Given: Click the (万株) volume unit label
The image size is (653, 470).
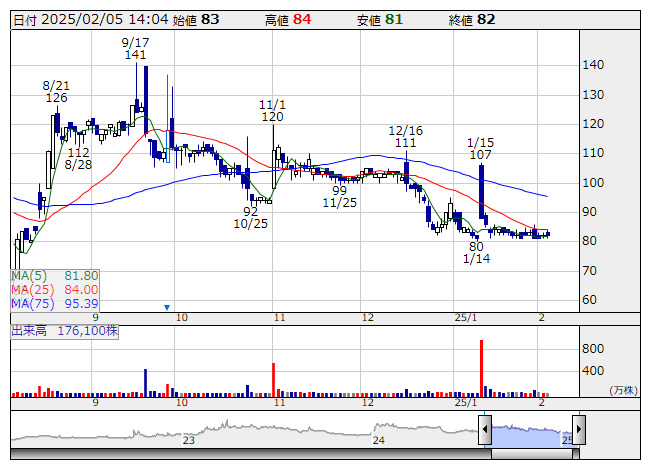Looking at the screenshot, I should pyautogui.click(x=623, y=390).
